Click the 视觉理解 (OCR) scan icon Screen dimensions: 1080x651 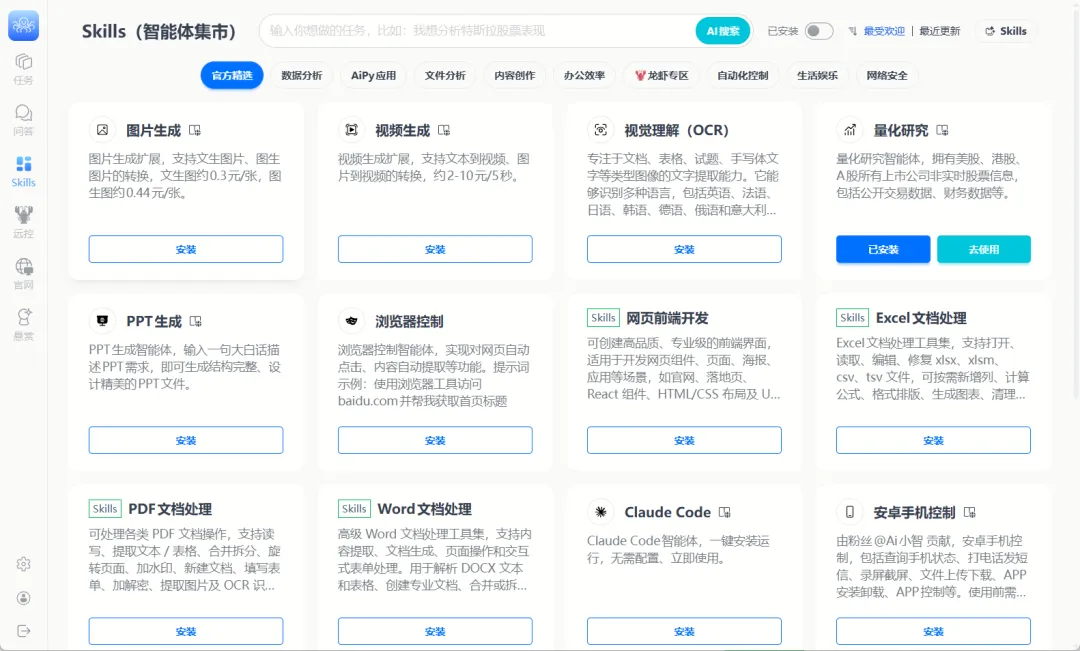(x=601, y=130)
